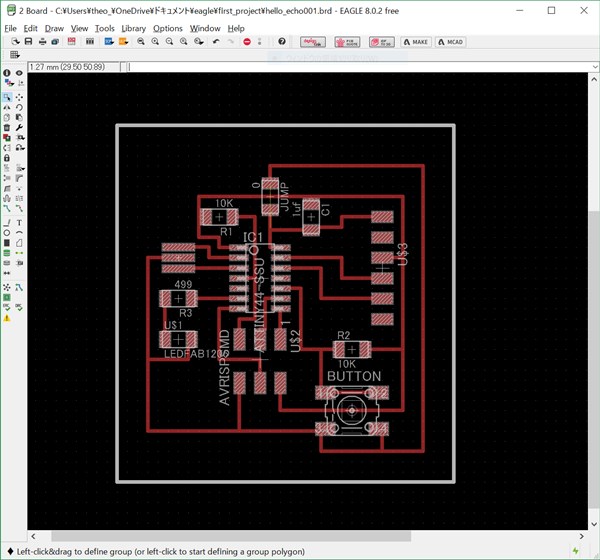
Task: Open the Options menu
Action: click(168, 28)
